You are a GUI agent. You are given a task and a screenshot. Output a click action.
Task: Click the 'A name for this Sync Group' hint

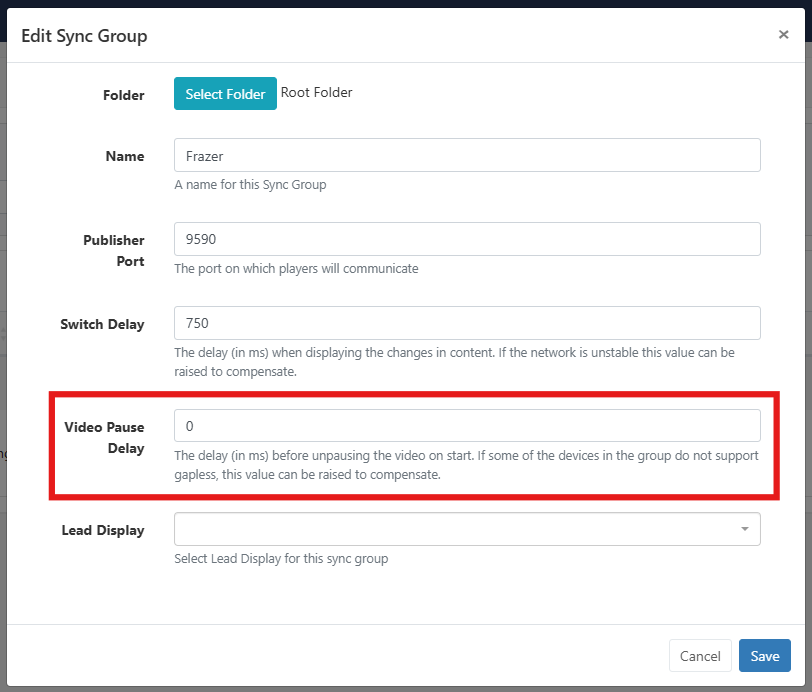[x=250, y=184]
